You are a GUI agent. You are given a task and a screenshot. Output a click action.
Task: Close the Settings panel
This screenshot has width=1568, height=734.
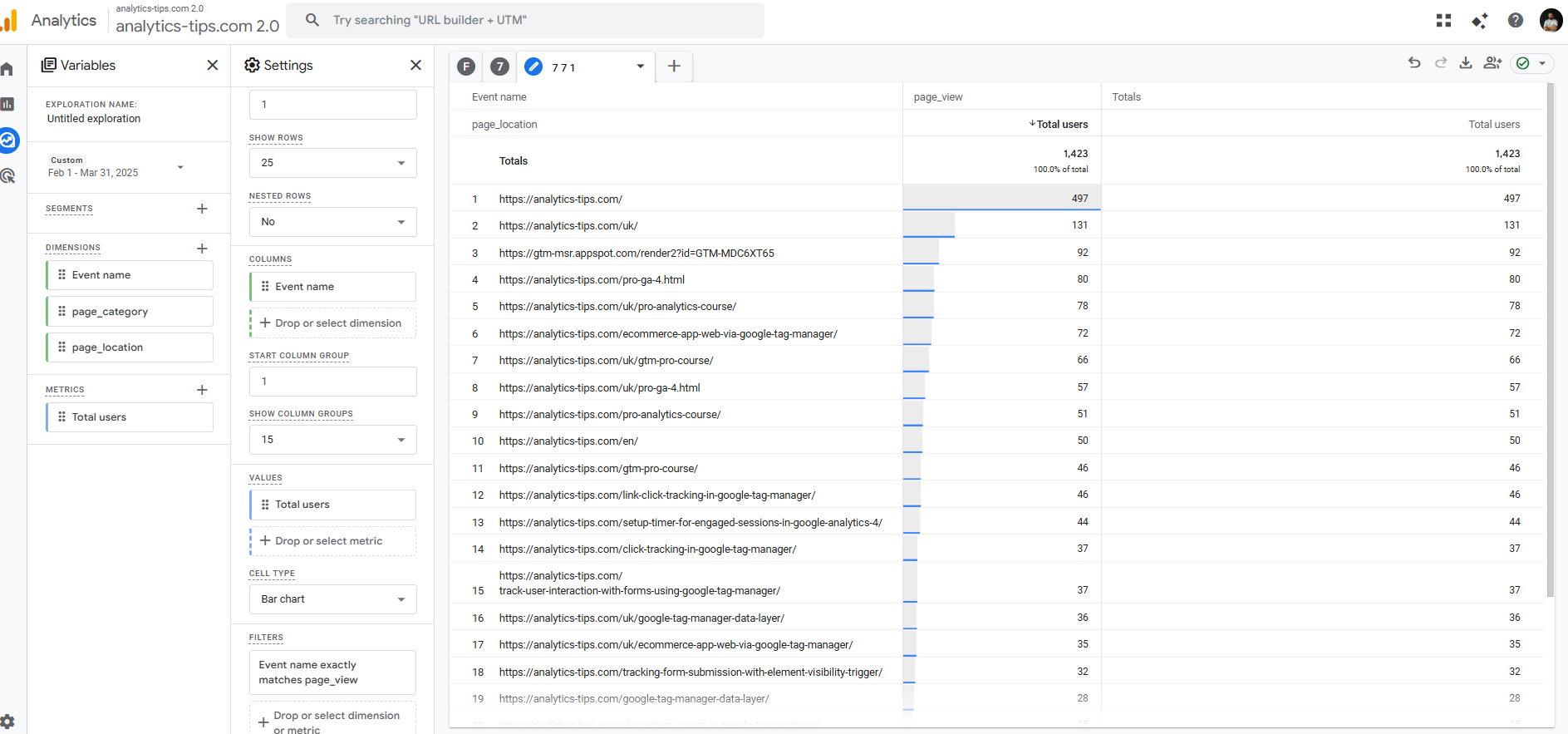[x=415, y=65]
